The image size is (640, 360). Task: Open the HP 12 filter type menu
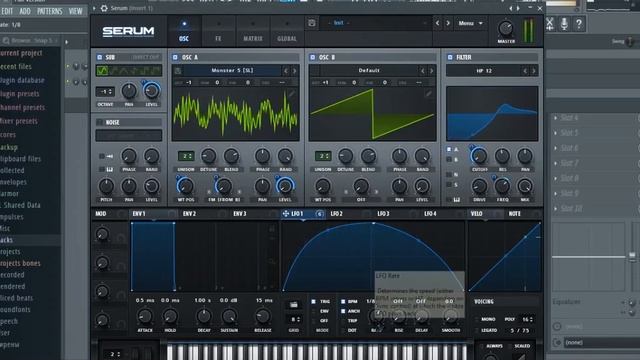click(x=484, y=71)
